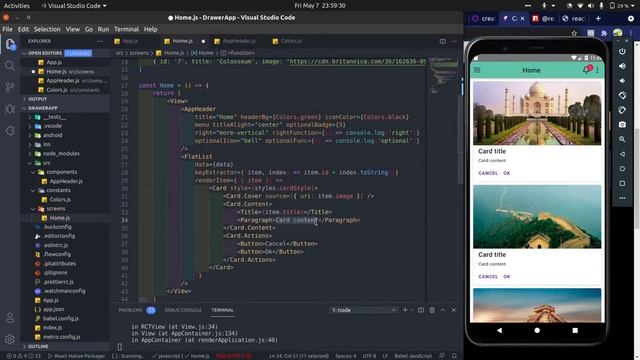Tap the Taj Mahal card image
The image size is (640, 360).
point(537,113)
